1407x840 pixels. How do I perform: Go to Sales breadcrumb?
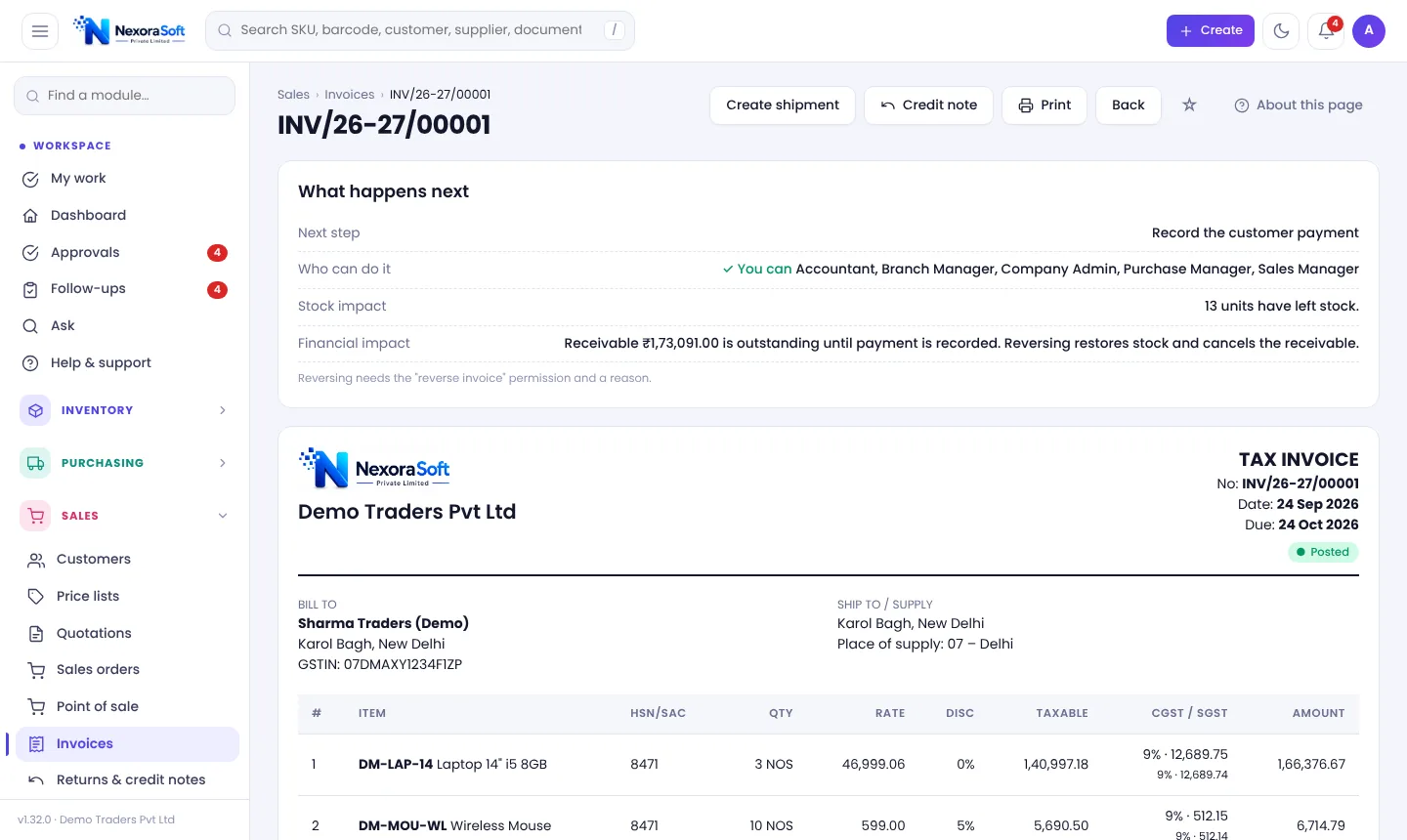click(x=293, y=95)
